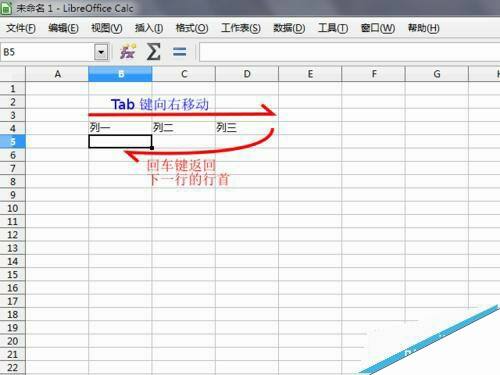Select row 22 header

click(x=13, y=368)
